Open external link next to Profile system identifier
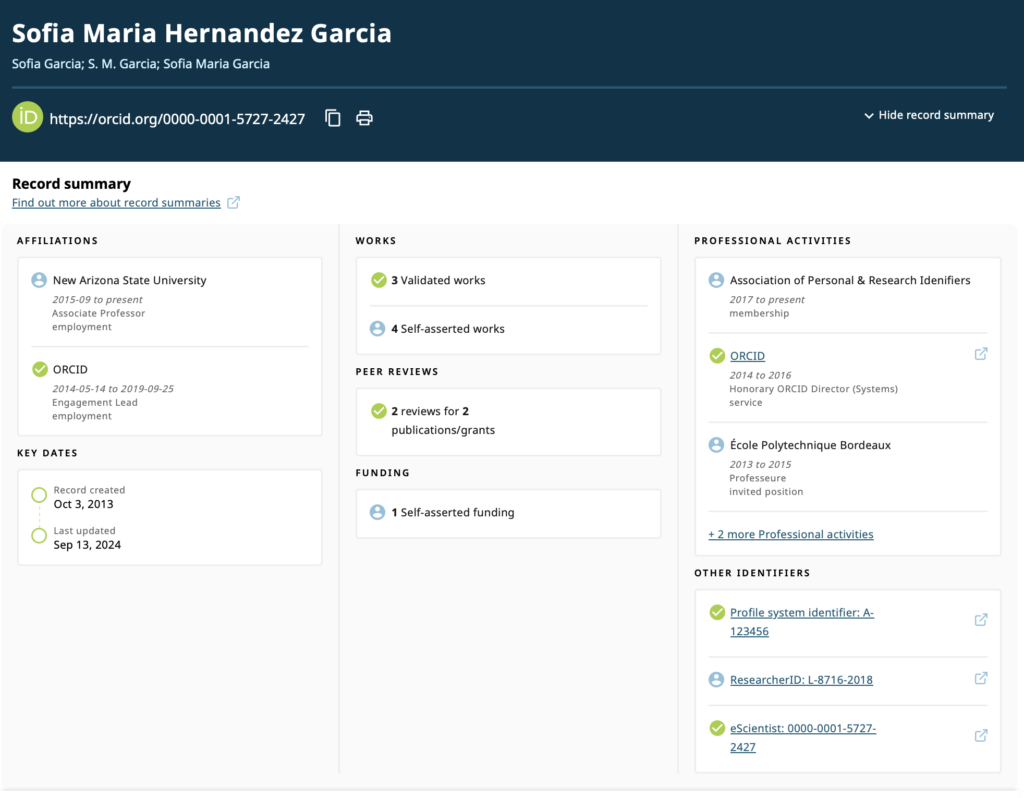 coord(981,619)
